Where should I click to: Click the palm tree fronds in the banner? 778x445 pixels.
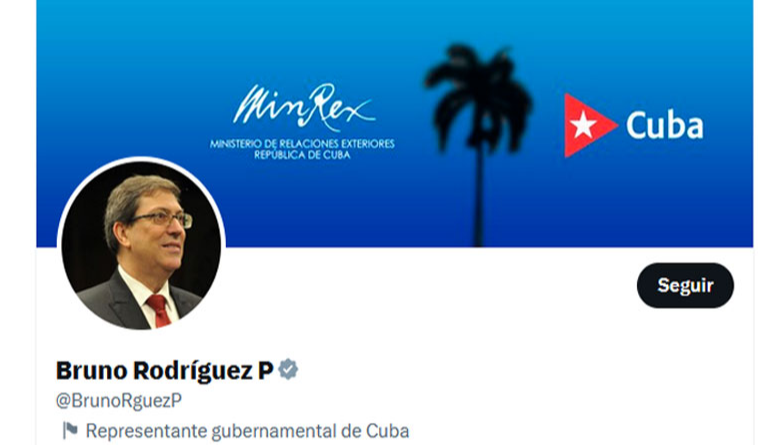(x=478, y=94)
